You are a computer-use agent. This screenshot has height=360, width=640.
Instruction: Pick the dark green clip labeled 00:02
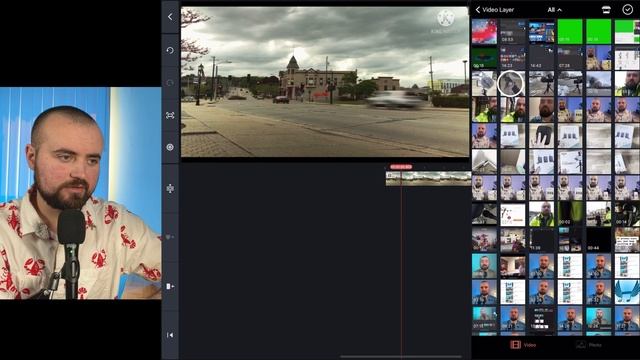pyautogui.click(x=570, y=213)
